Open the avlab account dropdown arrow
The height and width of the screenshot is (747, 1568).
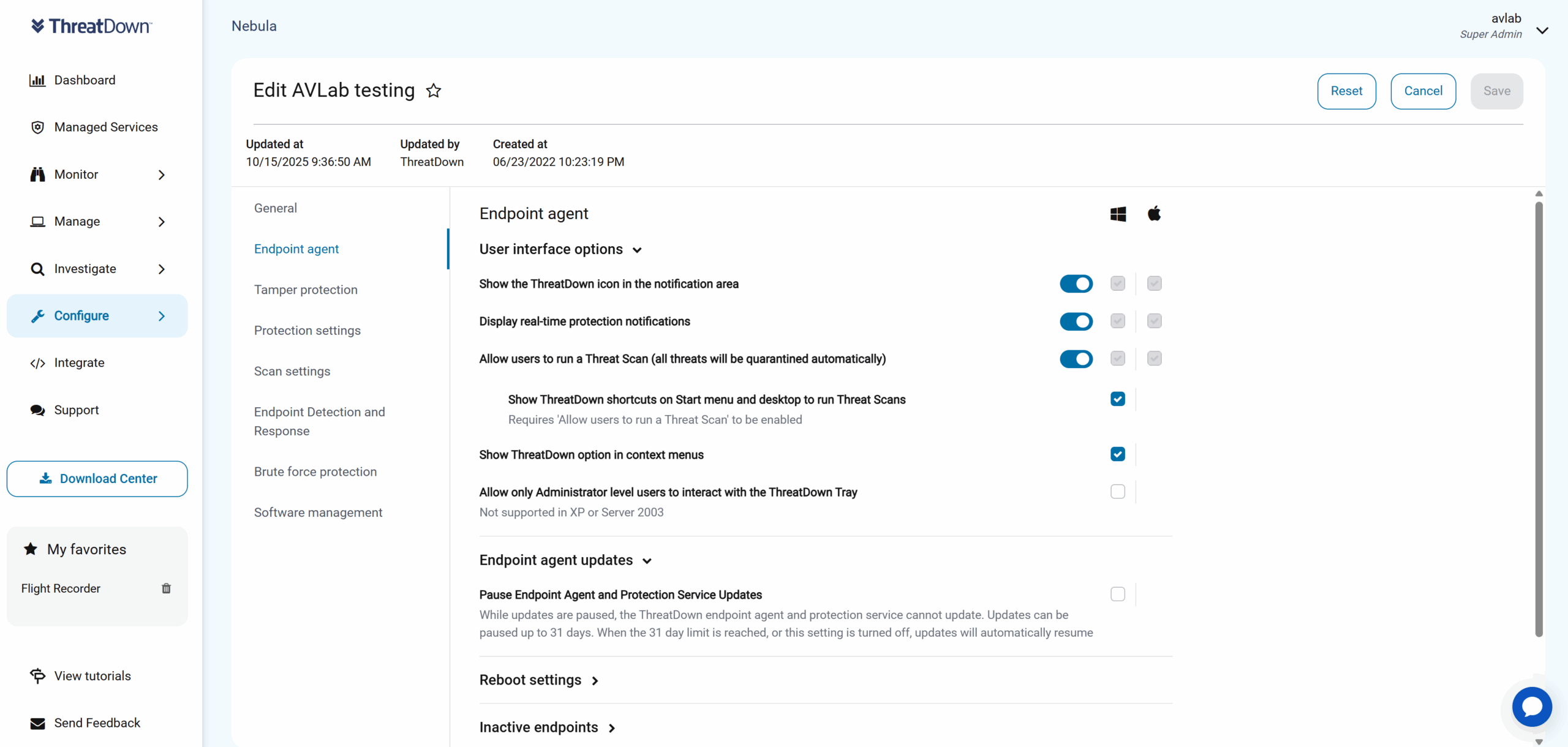[1542, 31]
